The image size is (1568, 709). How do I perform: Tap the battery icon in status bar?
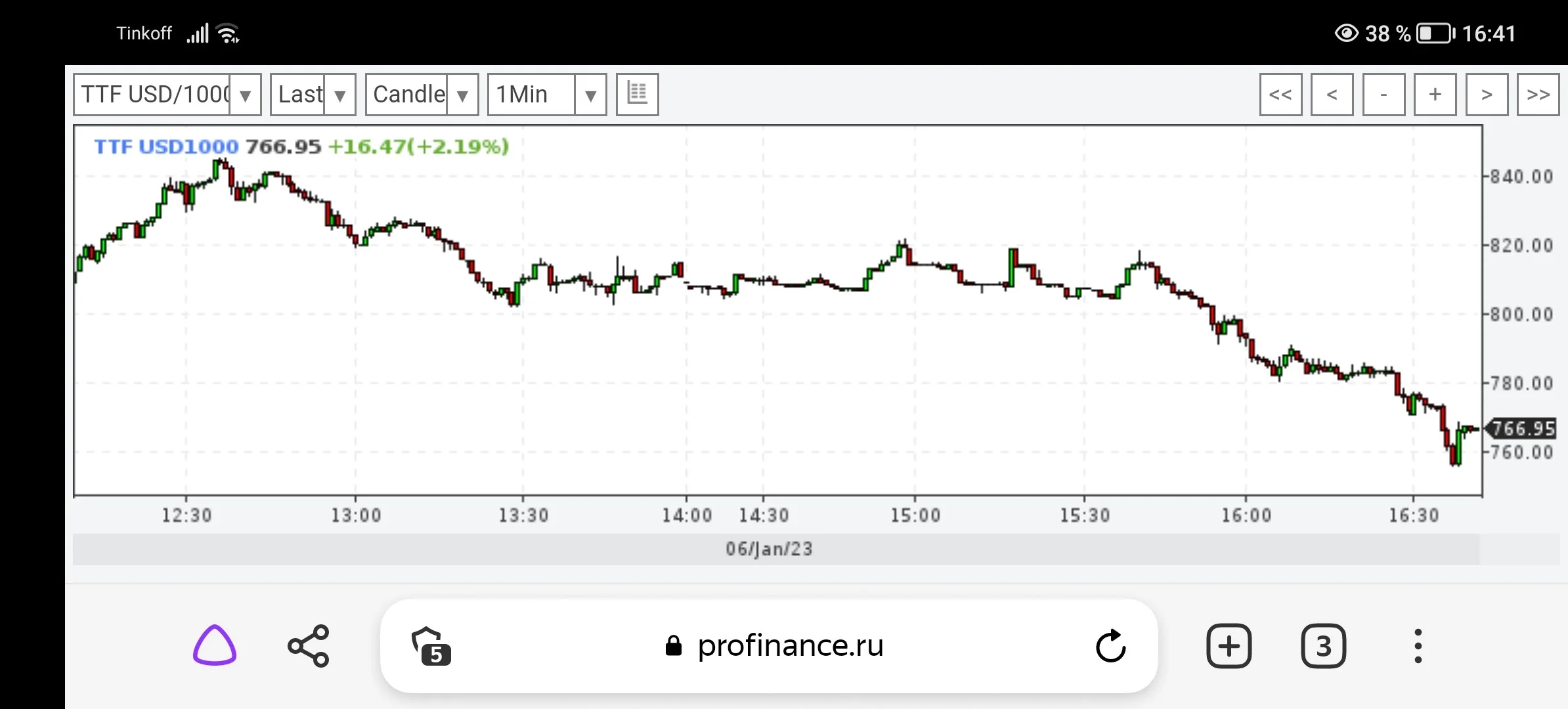click(x=1435, y=33)
